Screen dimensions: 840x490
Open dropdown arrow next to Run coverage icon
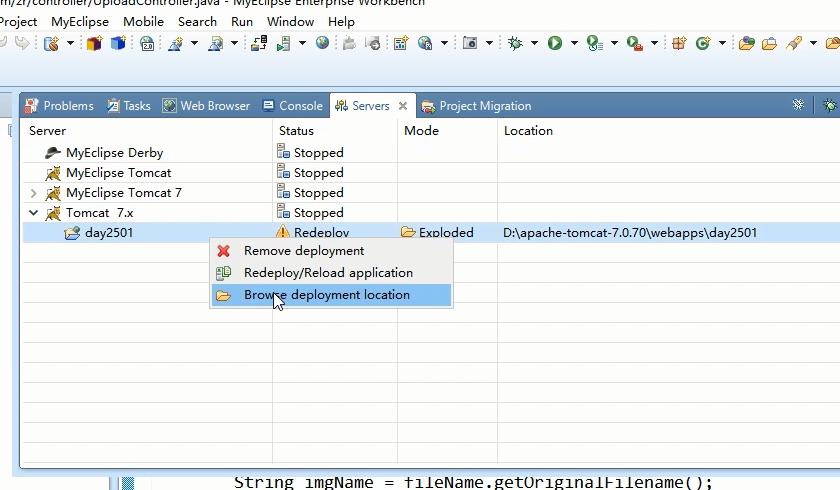pos(614,43)
